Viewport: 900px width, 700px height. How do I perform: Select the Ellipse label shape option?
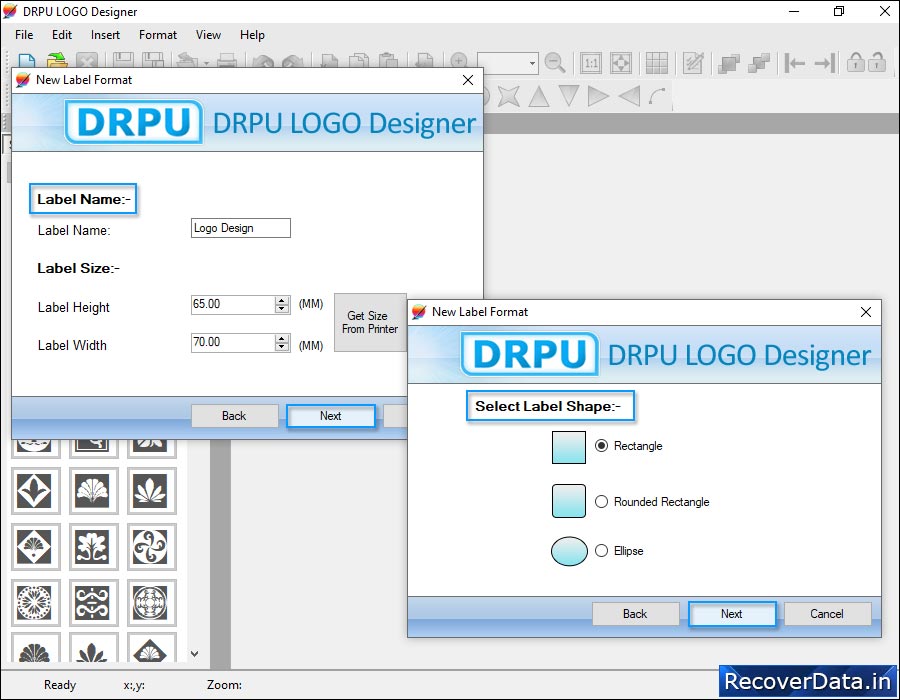[x=602, y=551]
